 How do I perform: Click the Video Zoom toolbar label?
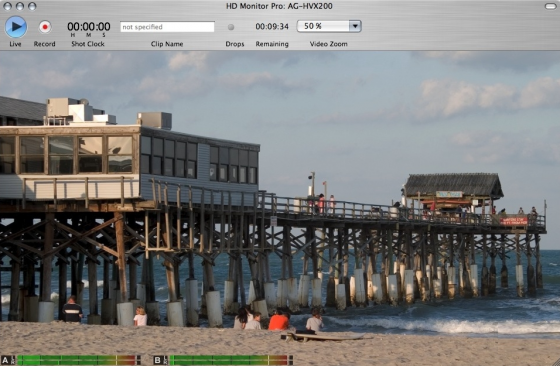click(x=329, y=44)
